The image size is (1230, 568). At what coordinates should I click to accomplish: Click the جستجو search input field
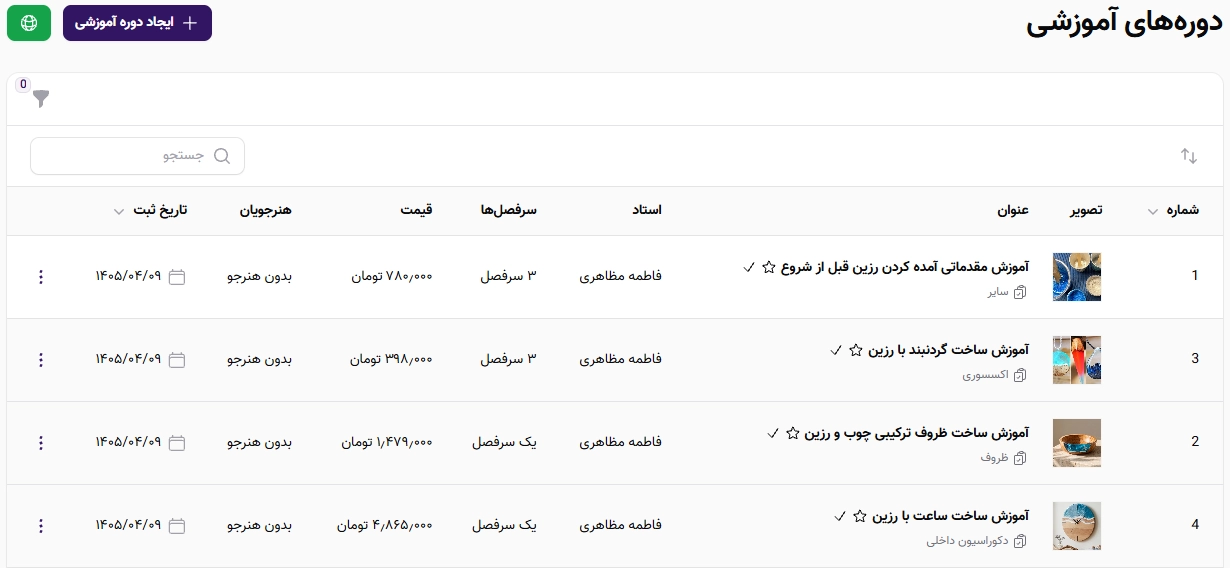137,156
